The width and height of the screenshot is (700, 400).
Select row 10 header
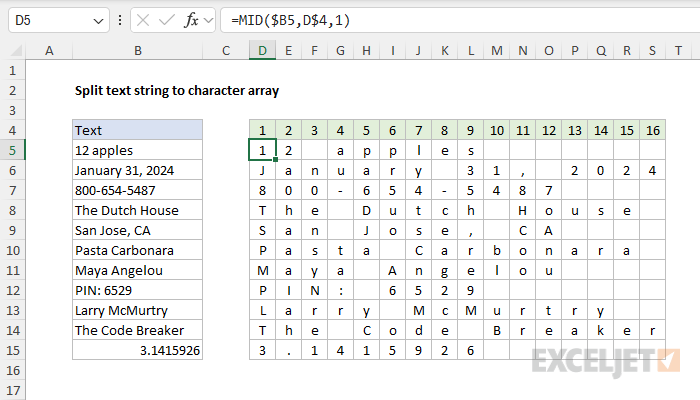pos(12,250)
